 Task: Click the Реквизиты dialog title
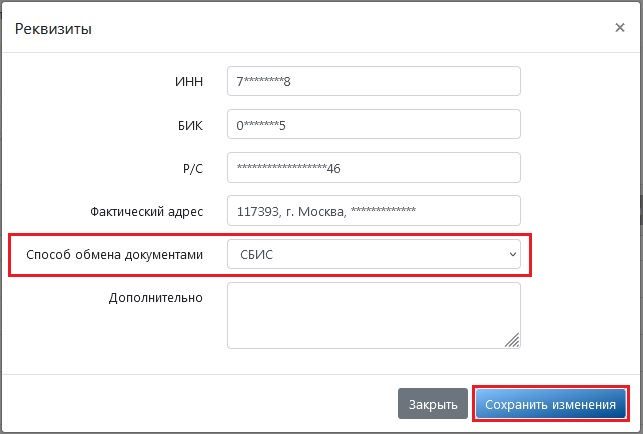pyautogui.click(x=53, y=29)
